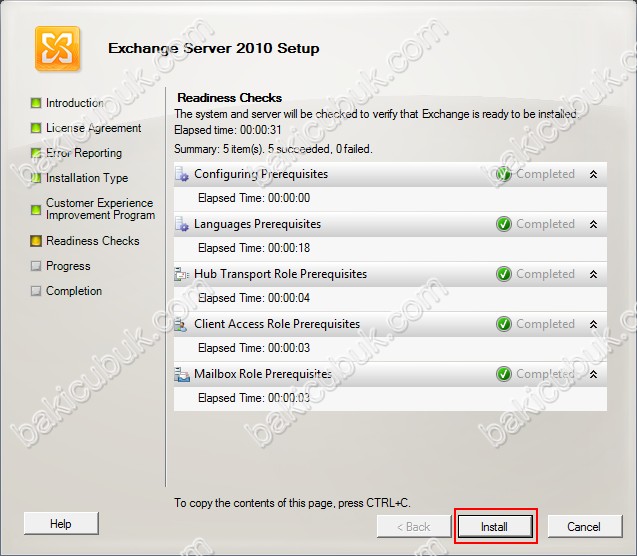
Task: Click the green Installation Type step indicator
Action: (36, 178)
